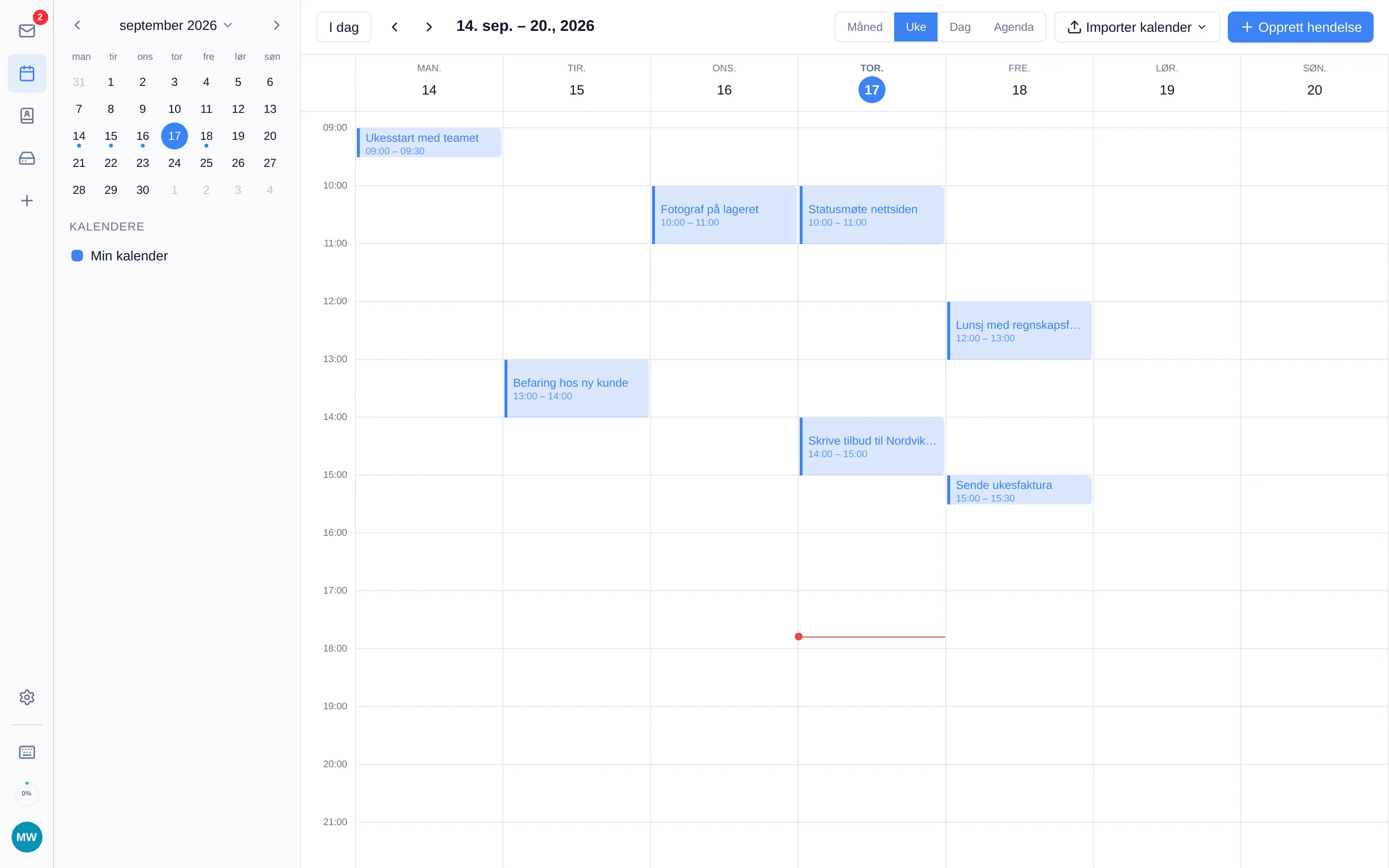This screenshot has width=1389, height=868.
Task: Open Befaring hos ny kunde event
Action: pyautogui.click(x=577, y=389)
